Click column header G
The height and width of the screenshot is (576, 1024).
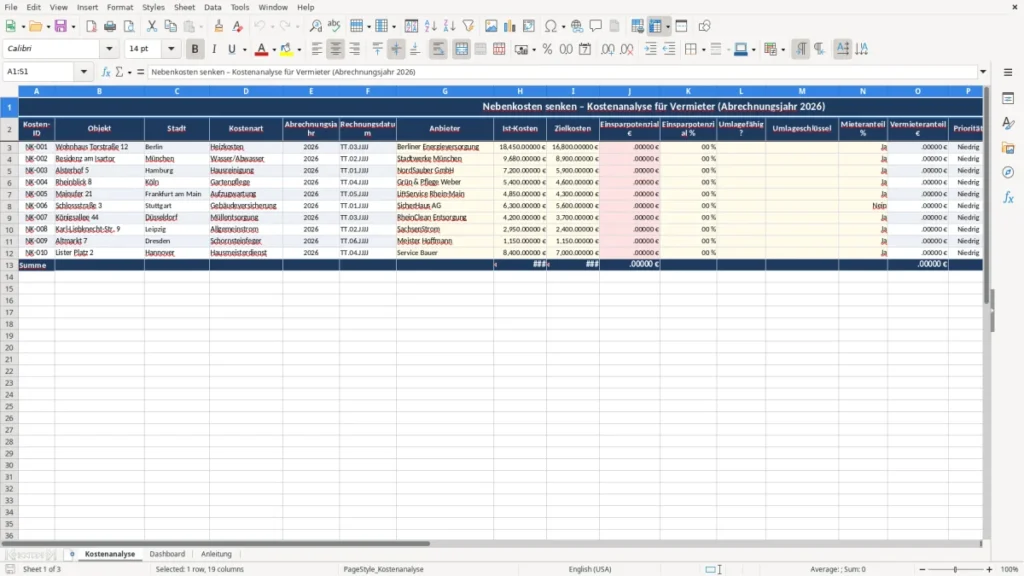445,91
